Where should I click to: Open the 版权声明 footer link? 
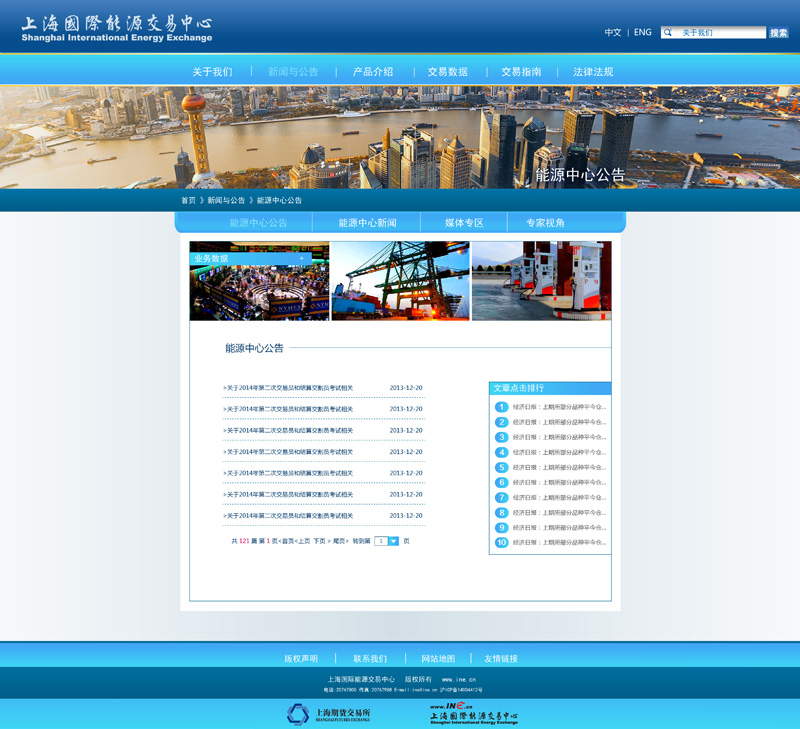click(301, 659)
